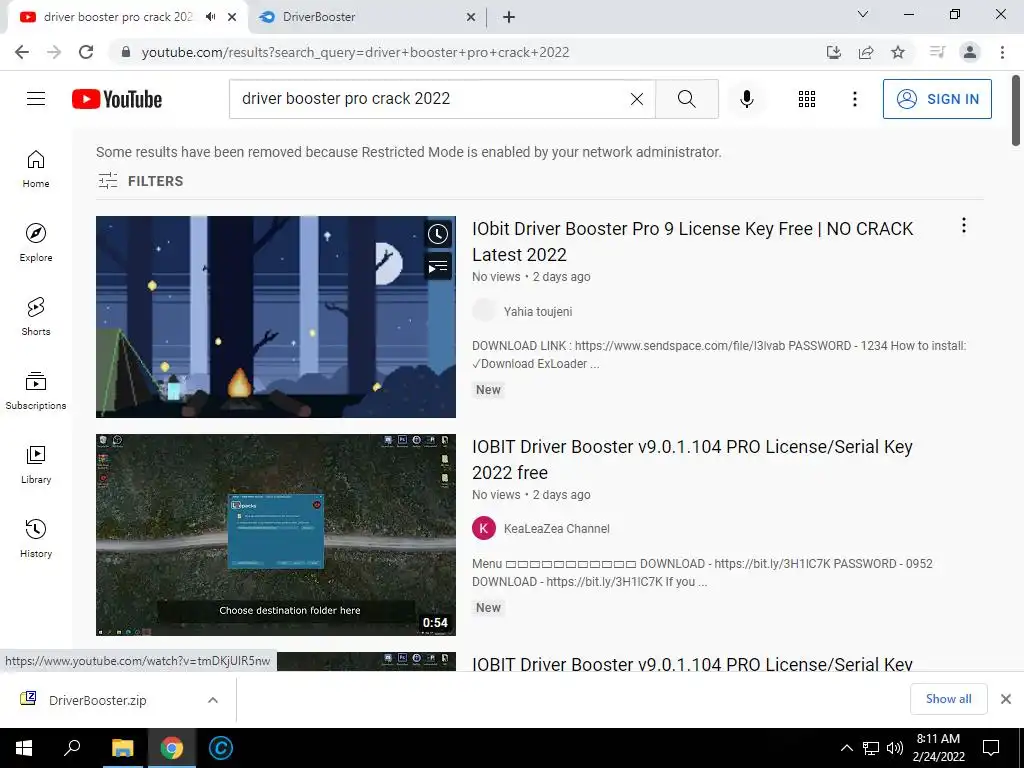The width and height of the screenshot is (1024, 768).
Task: Open Chrome three-dot menu
Action: [1002, 52]
